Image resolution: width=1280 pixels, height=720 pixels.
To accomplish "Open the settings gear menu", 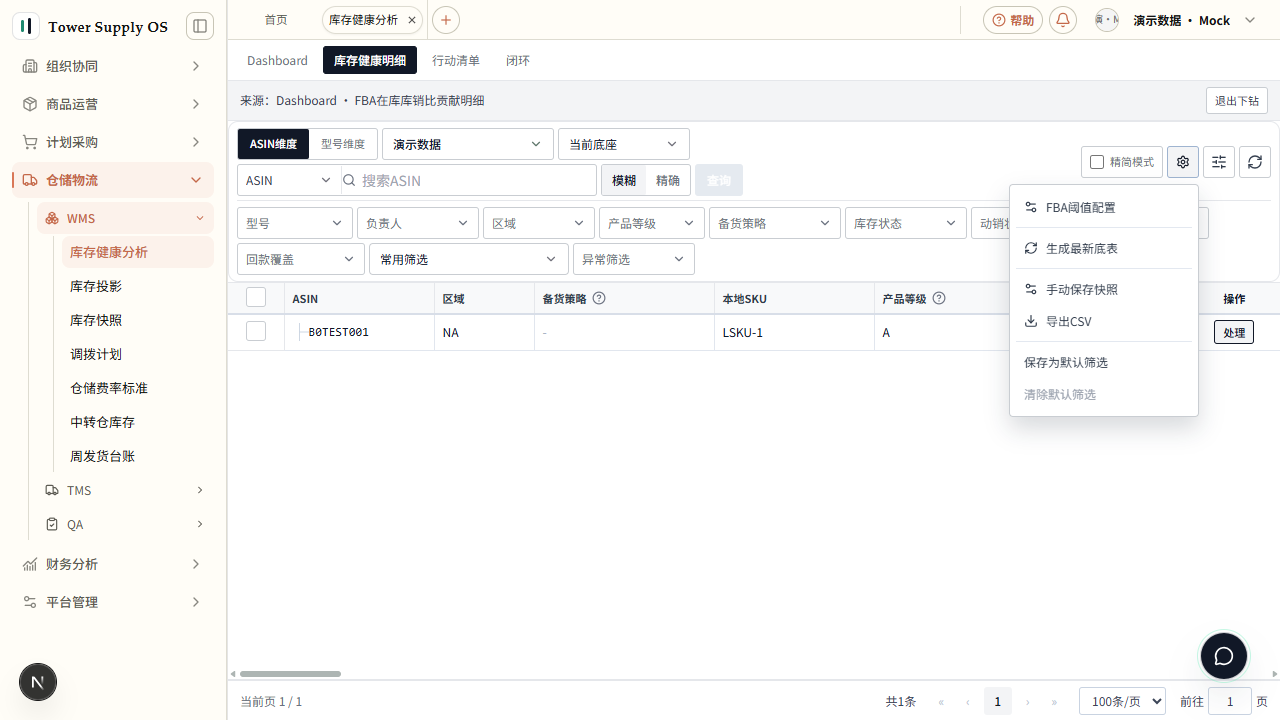I will [1183, 162].
